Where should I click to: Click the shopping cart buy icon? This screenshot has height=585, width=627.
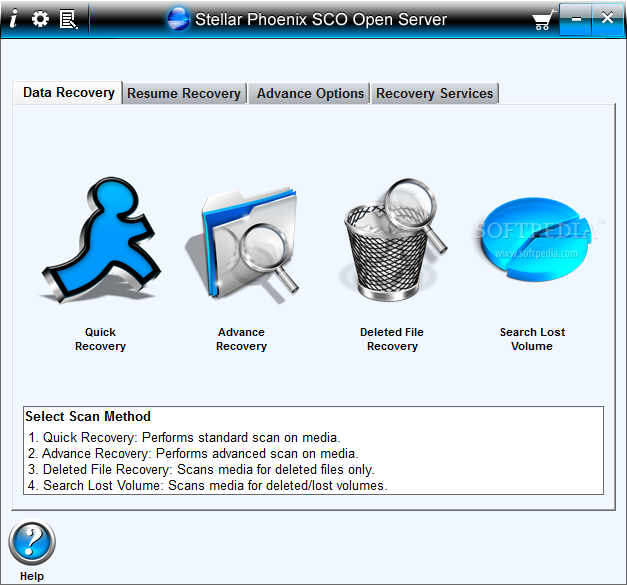click(x=543, y=20)
